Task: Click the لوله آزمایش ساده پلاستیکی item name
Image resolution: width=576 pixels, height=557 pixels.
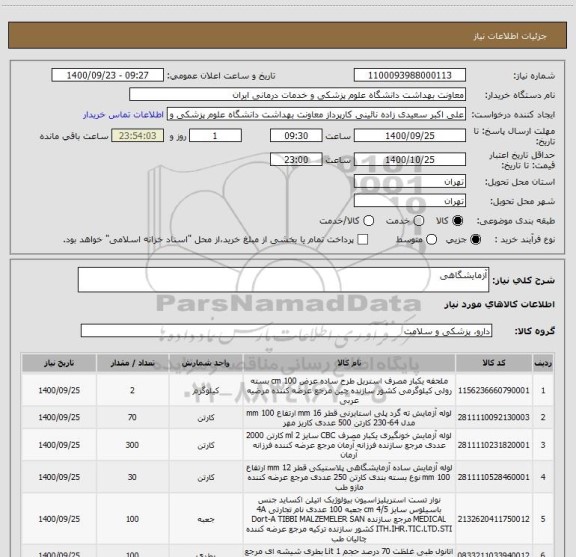Action: pos(349,477)
